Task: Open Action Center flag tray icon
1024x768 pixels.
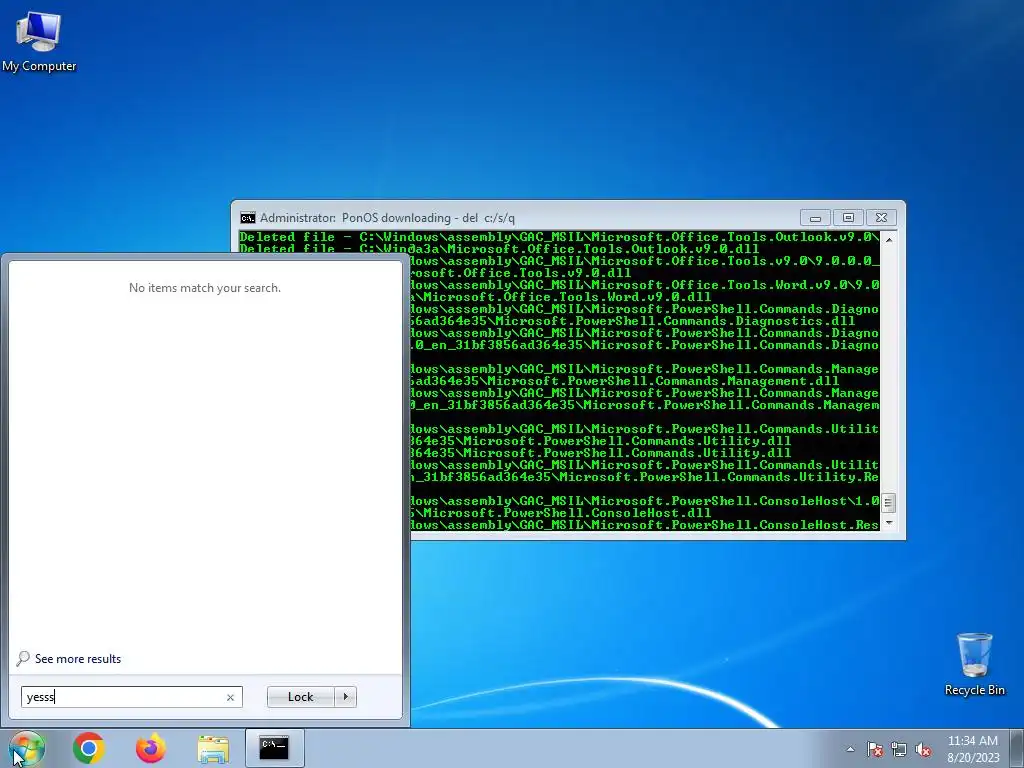Action: click(874, 749)
